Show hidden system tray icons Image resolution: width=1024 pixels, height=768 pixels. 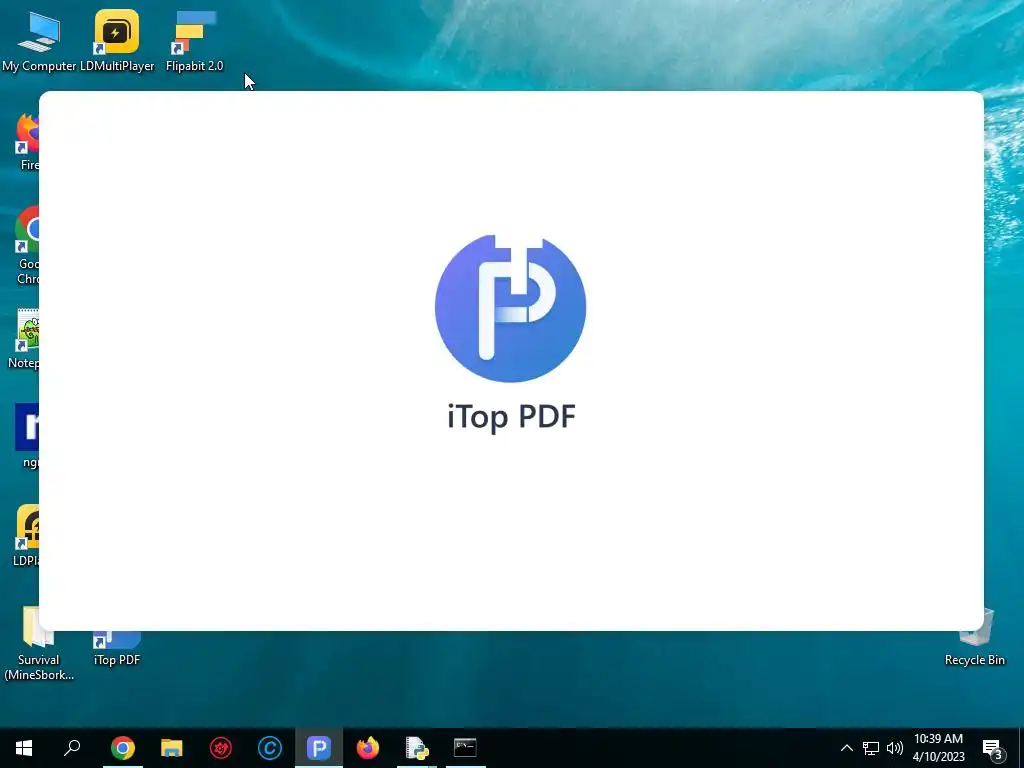[x=846, y=748]
